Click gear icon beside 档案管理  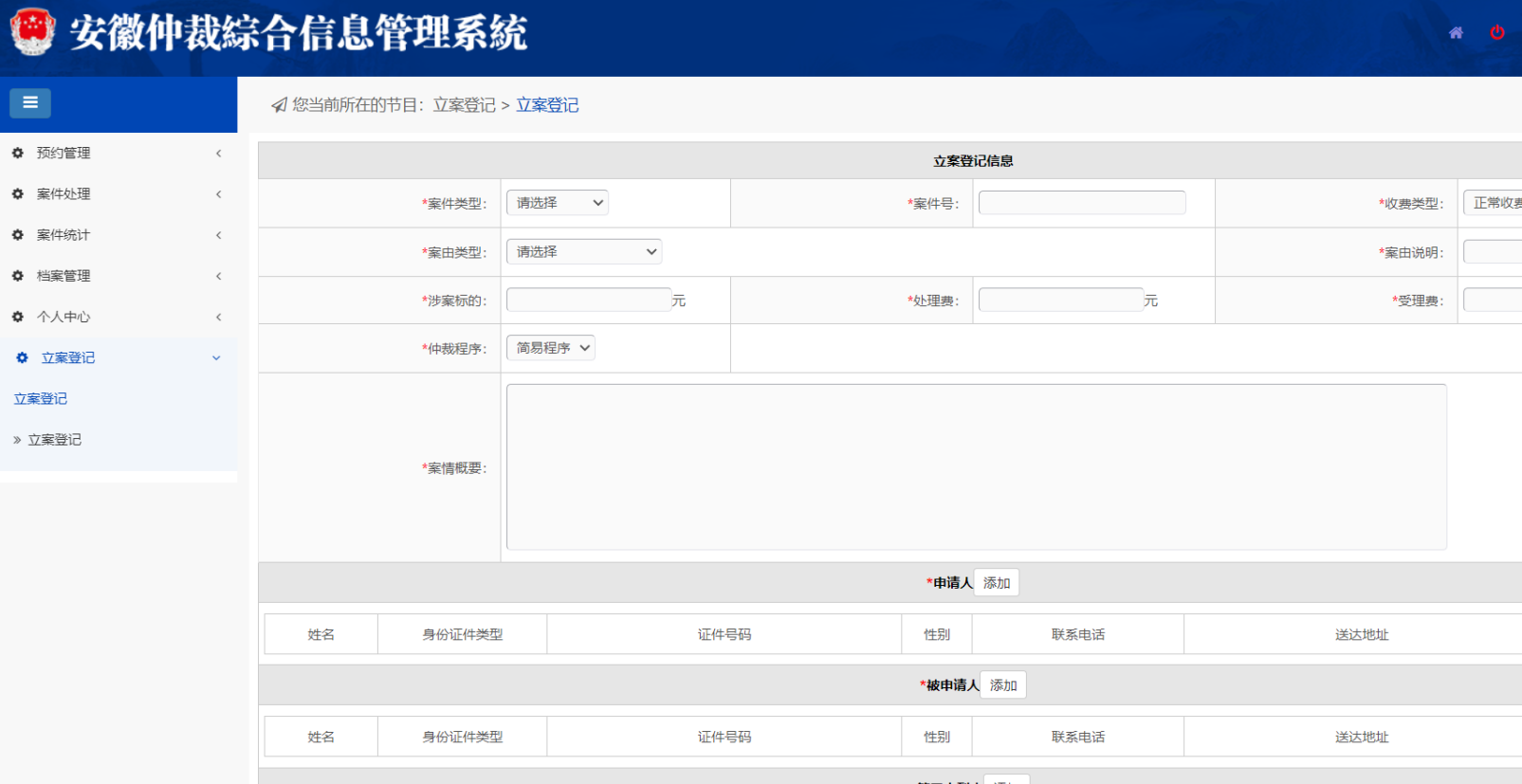[17, 276]
